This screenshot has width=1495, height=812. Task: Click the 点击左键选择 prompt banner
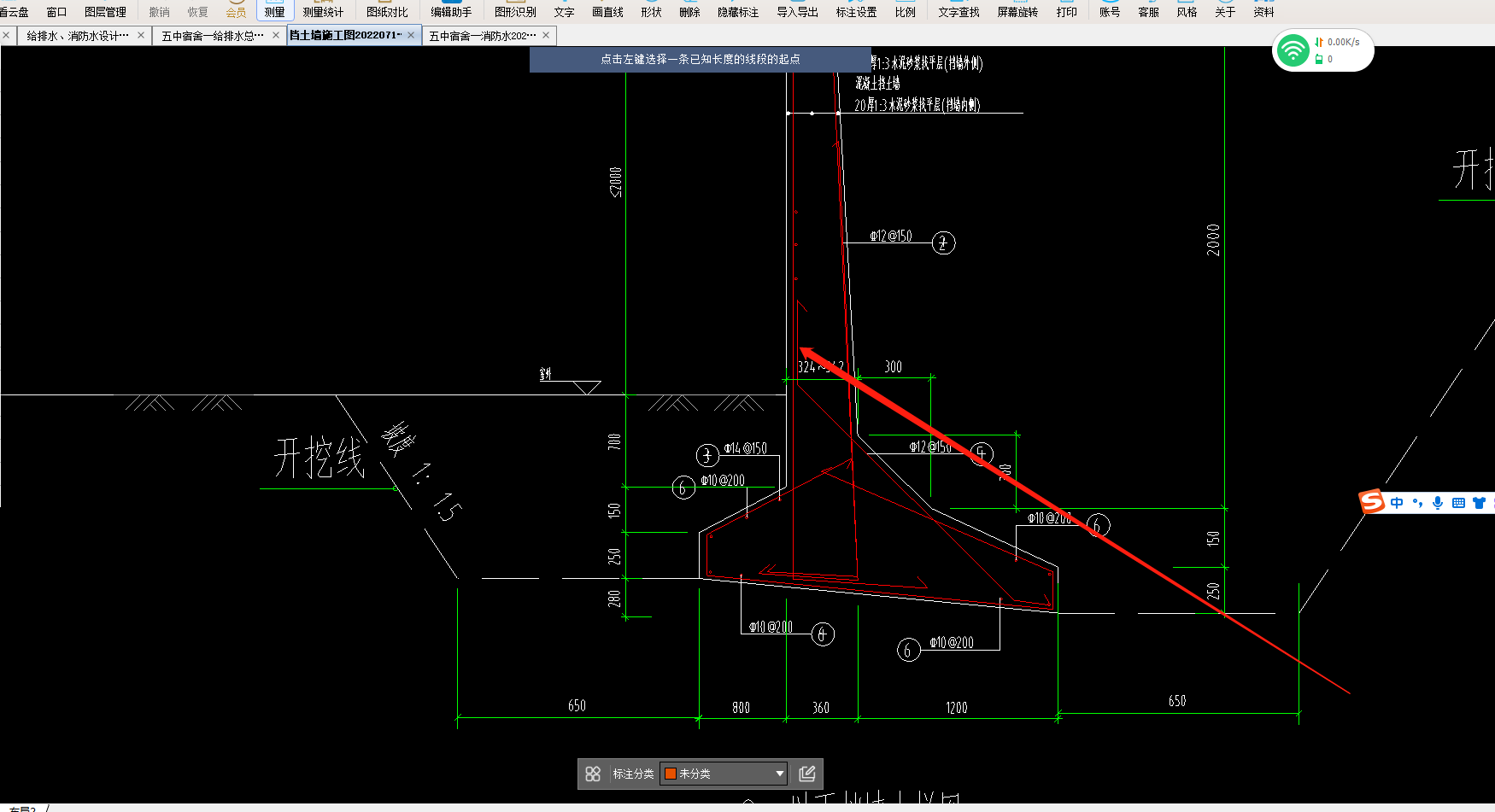[x=700, y=59]
